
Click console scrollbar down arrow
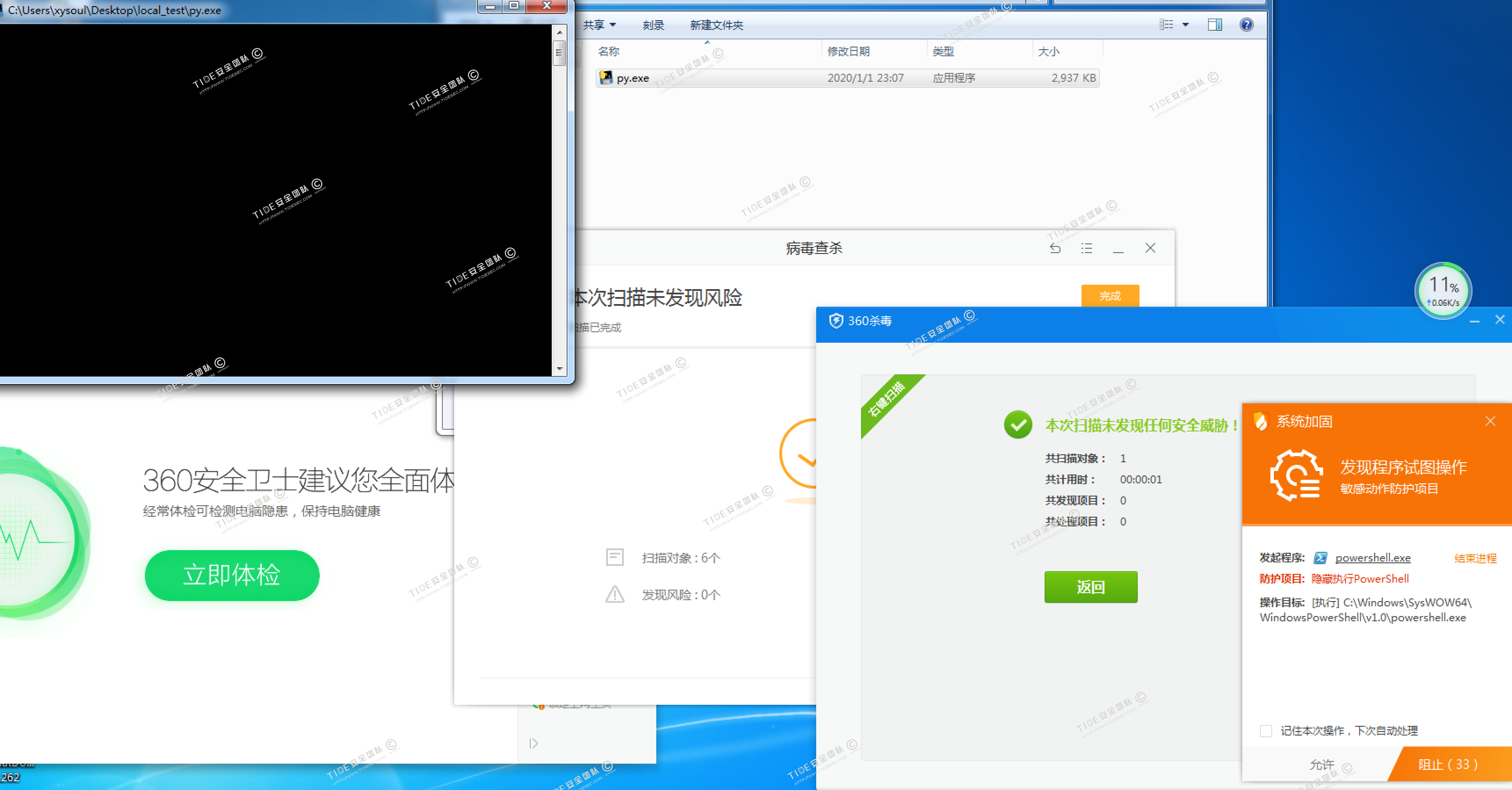[x=559, y=369]
